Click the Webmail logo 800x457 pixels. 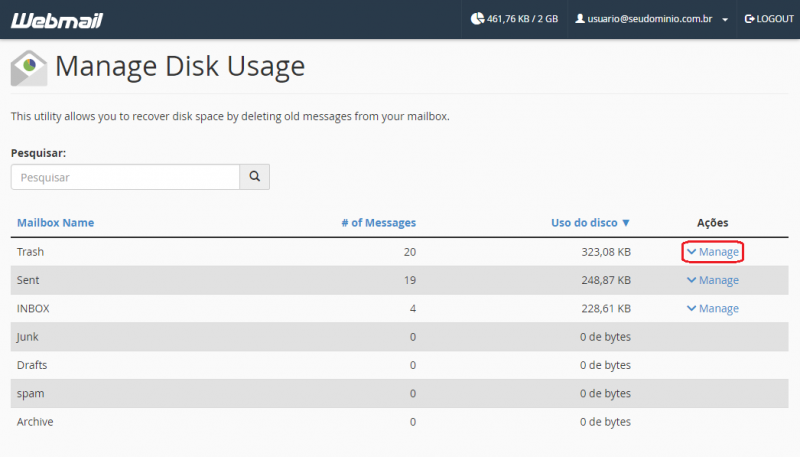tap(57, 20)
